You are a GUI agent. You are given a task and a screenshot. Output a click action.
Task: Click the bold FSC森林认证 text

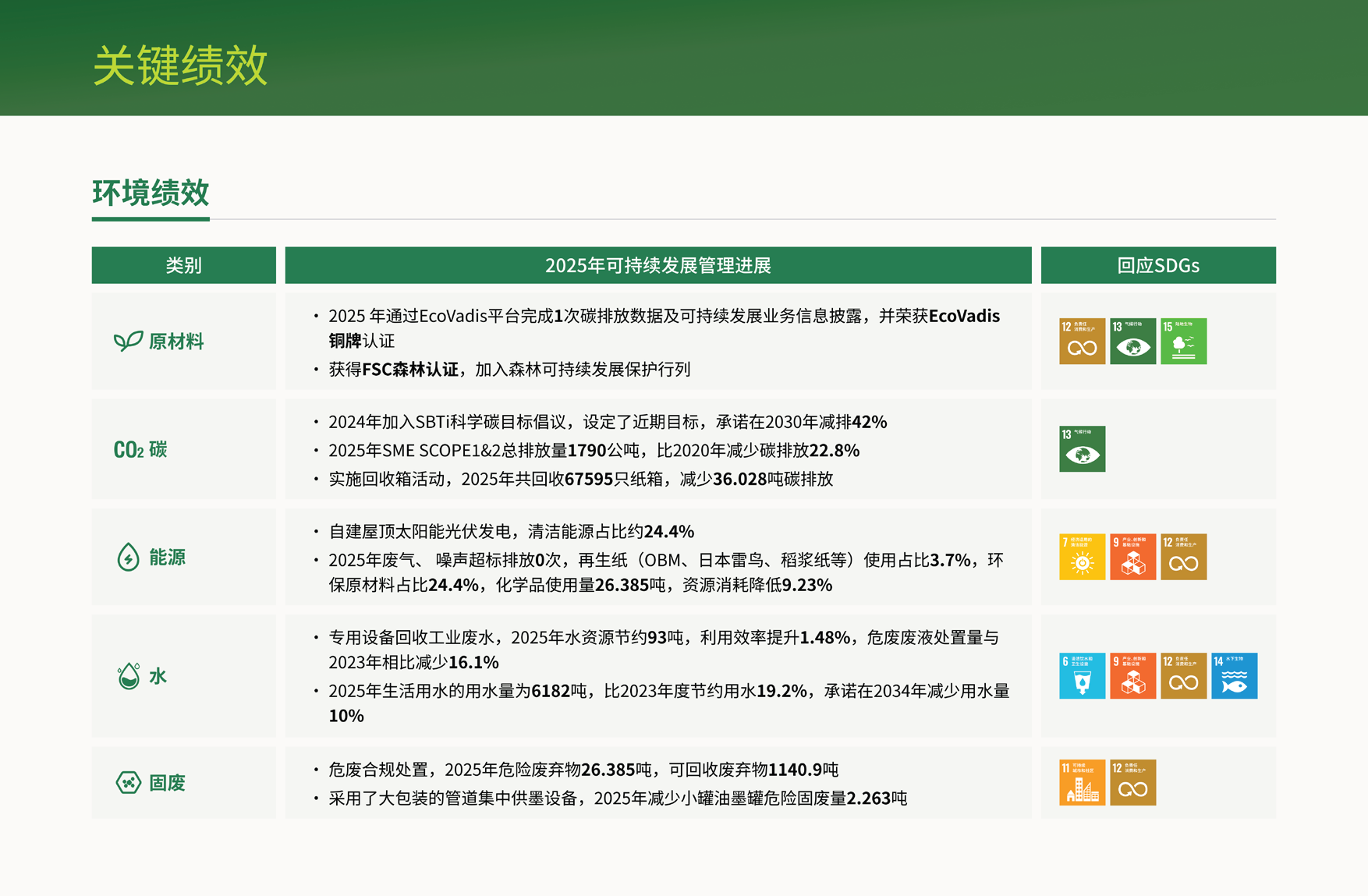click(x=410, y=369)
